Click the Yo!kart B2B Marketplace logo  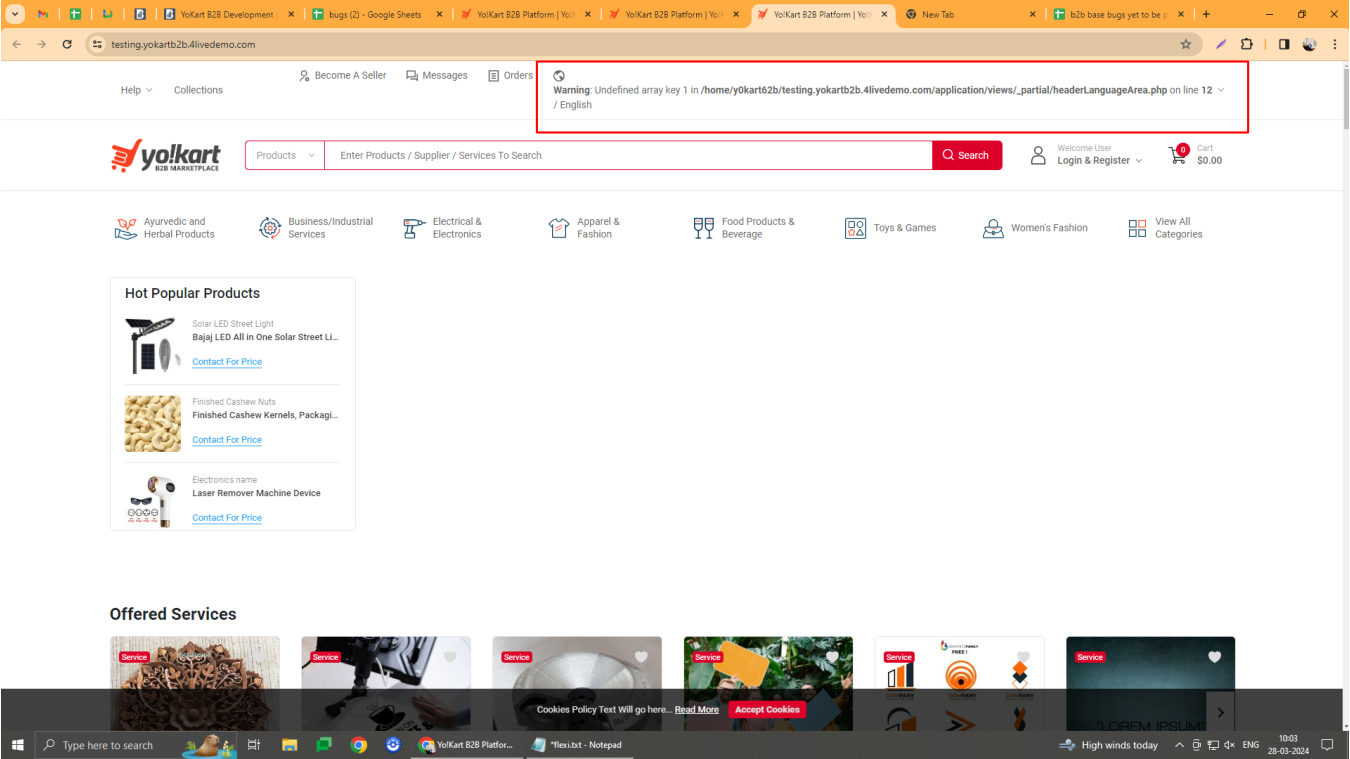click(x=166, y=155)
